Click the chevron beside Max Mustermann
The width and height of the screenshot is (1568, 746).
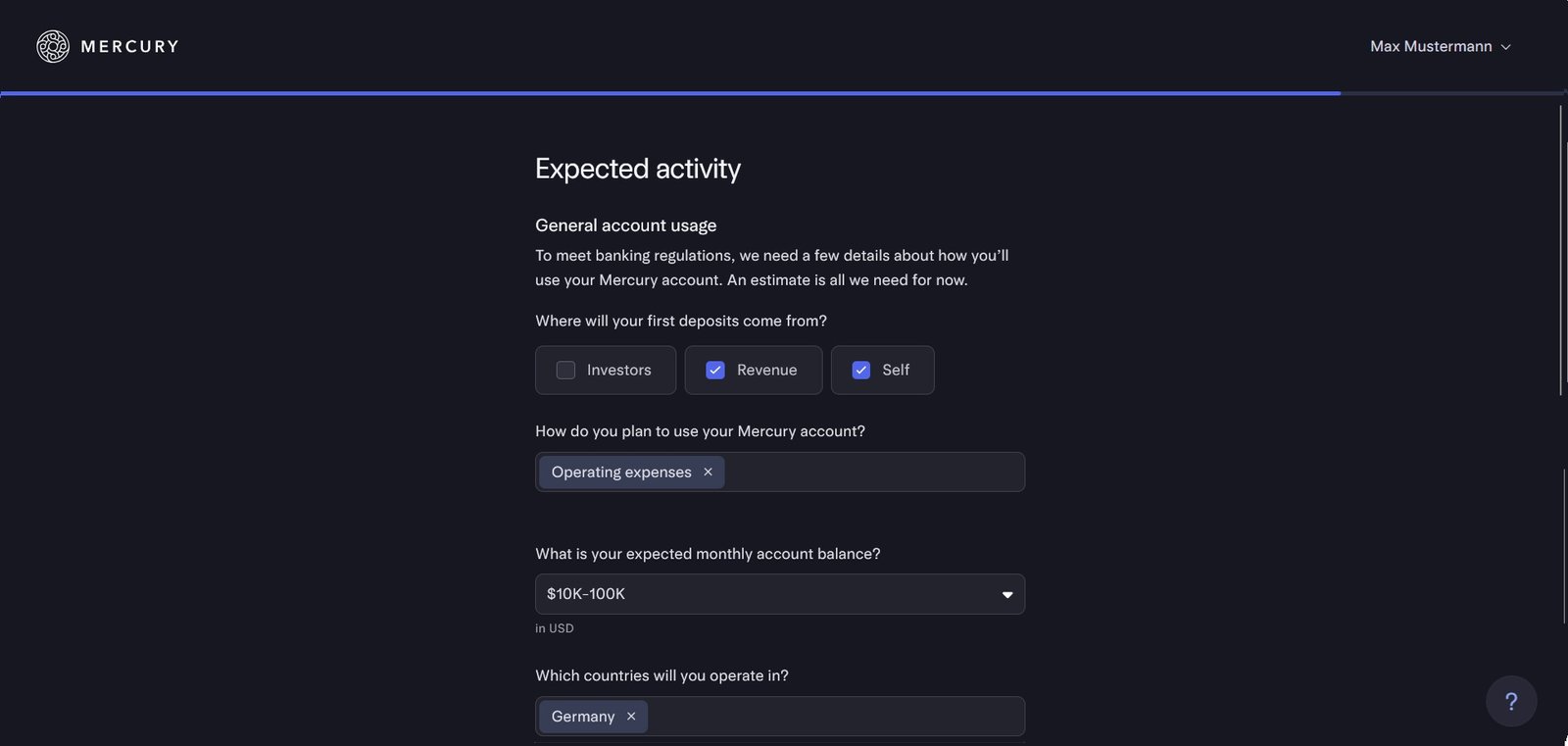[x=1506, y=47]
